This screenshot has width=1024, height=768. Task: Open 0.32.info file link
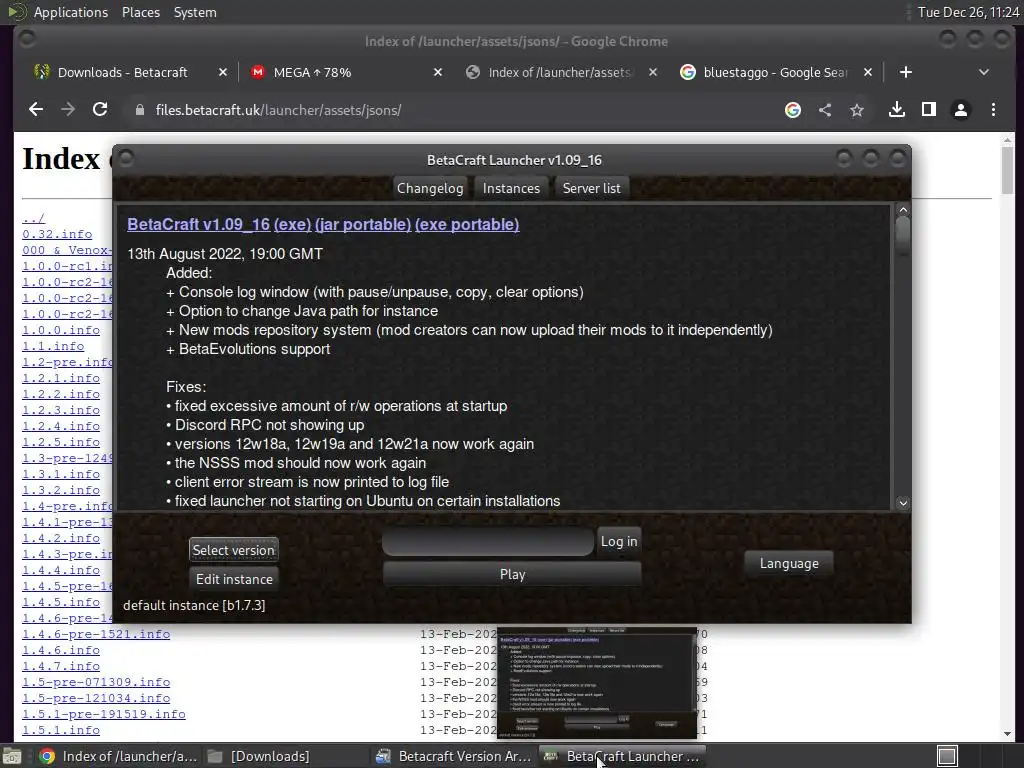click(x=57, y=234)
